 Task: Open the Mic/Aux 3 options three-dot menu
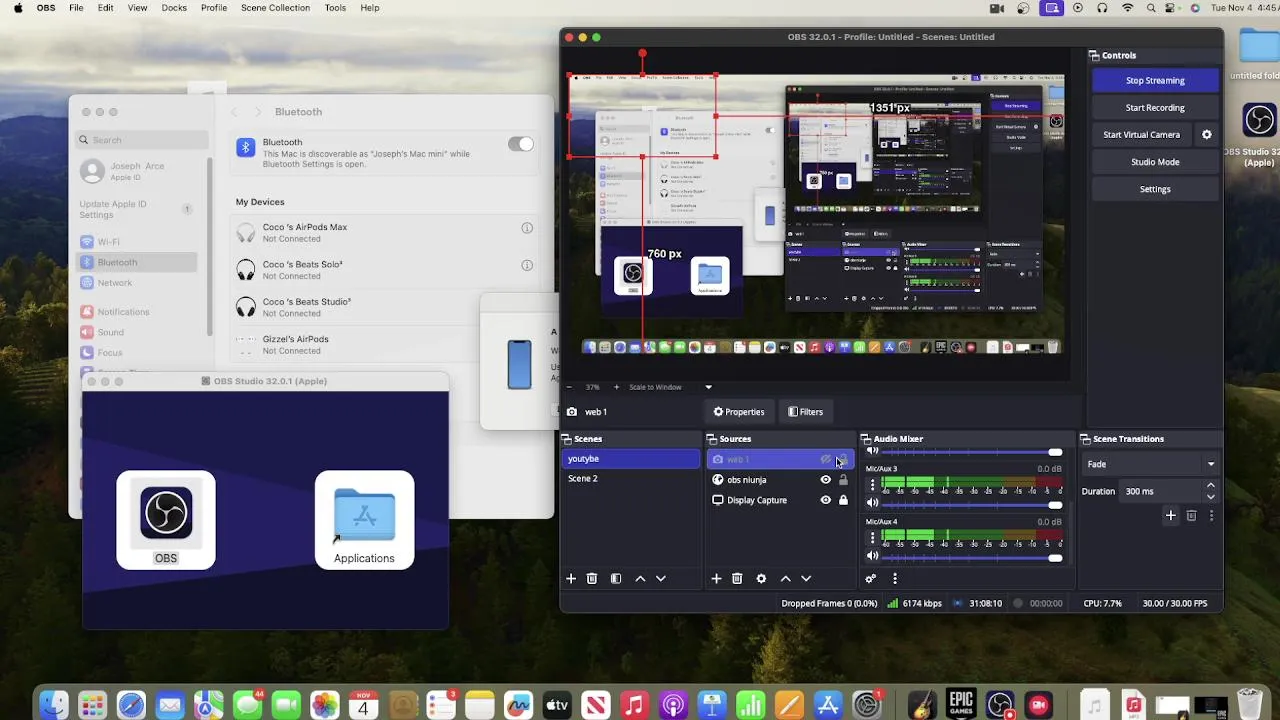(872, 485)
